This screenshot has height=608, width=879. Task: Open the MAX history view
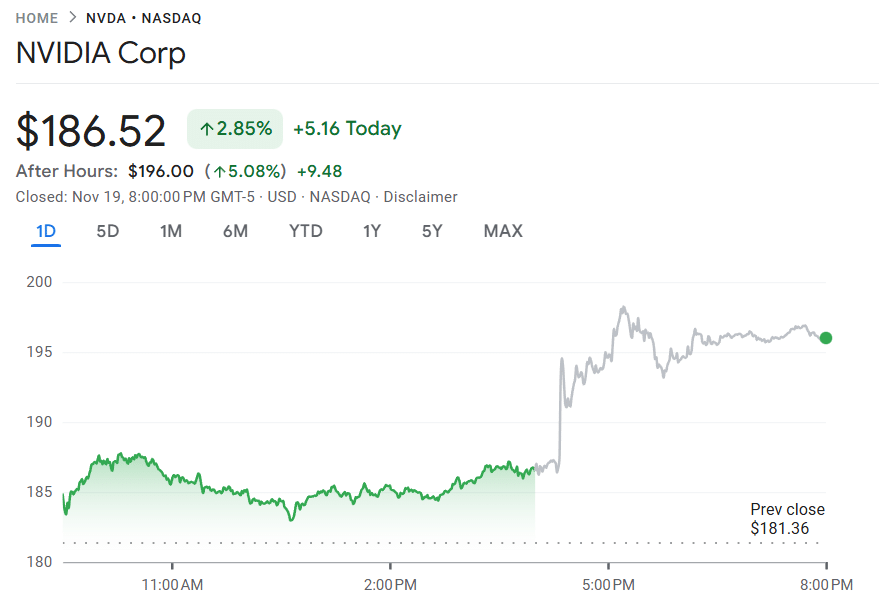click(x=502, y=231)
